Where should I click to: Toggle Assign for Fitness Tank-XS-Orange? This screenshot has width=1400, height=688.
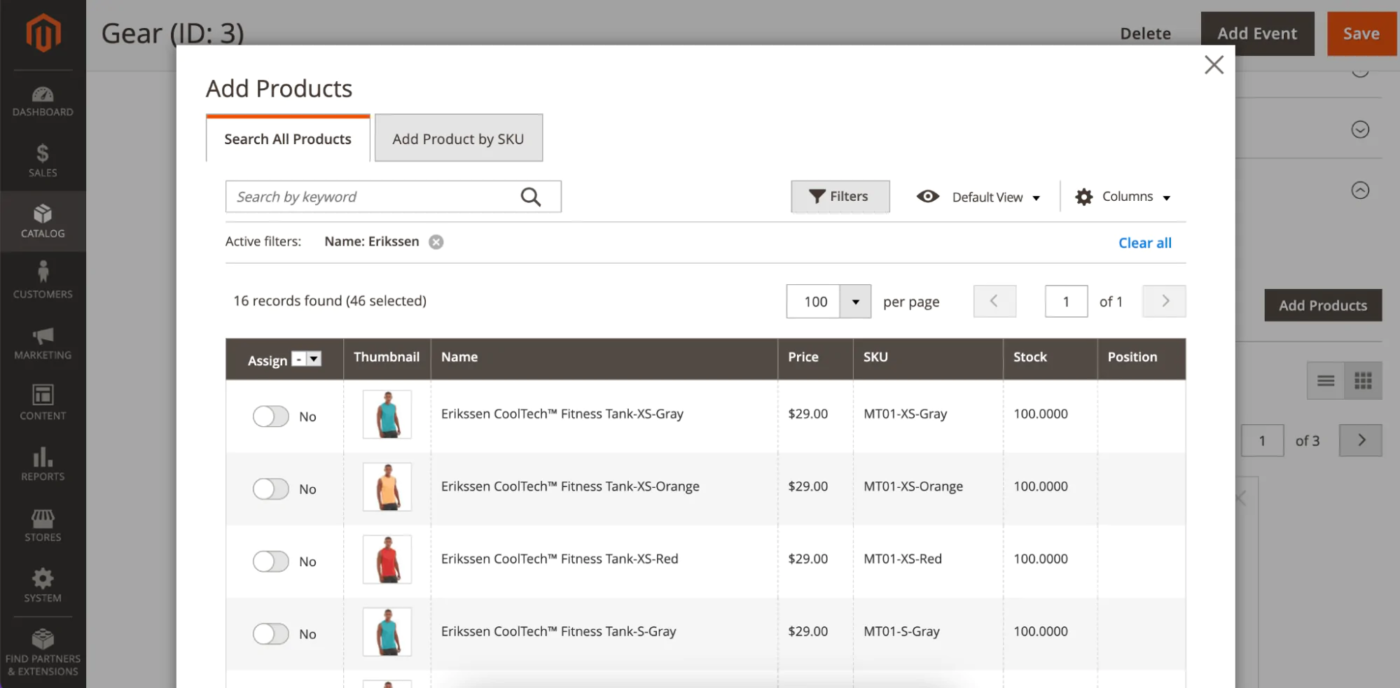[270, 489]
